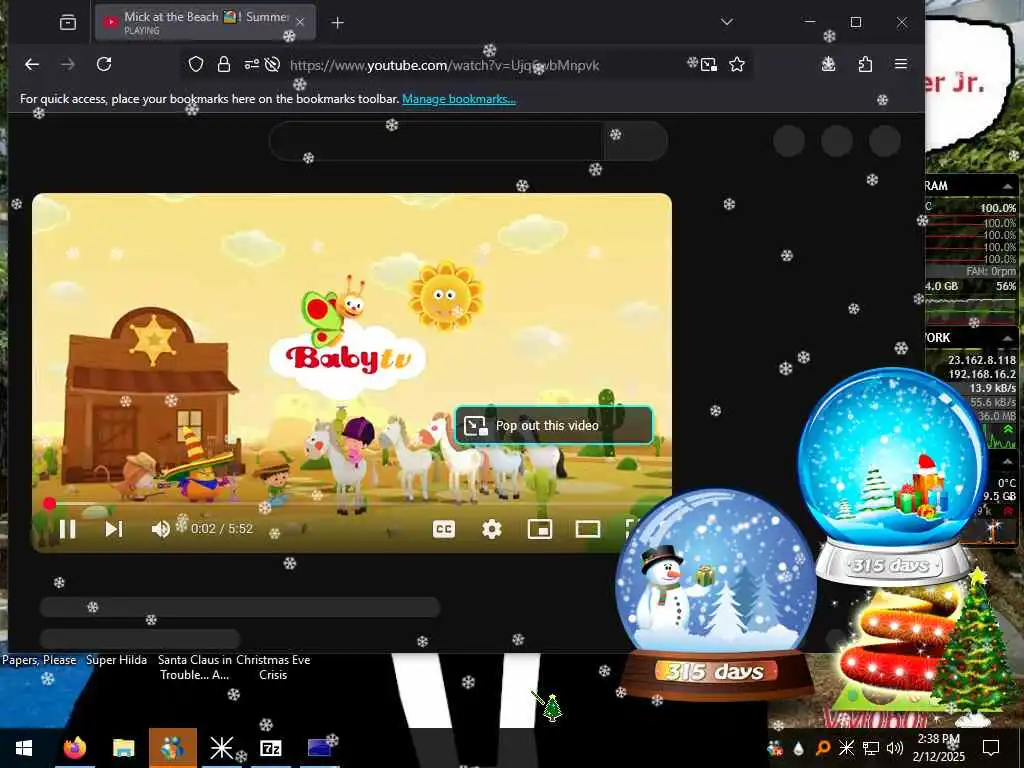Open picture-in-picture from the address bar
The width and height of the screenshot is (1024, 768).
(x=709, y=64)
